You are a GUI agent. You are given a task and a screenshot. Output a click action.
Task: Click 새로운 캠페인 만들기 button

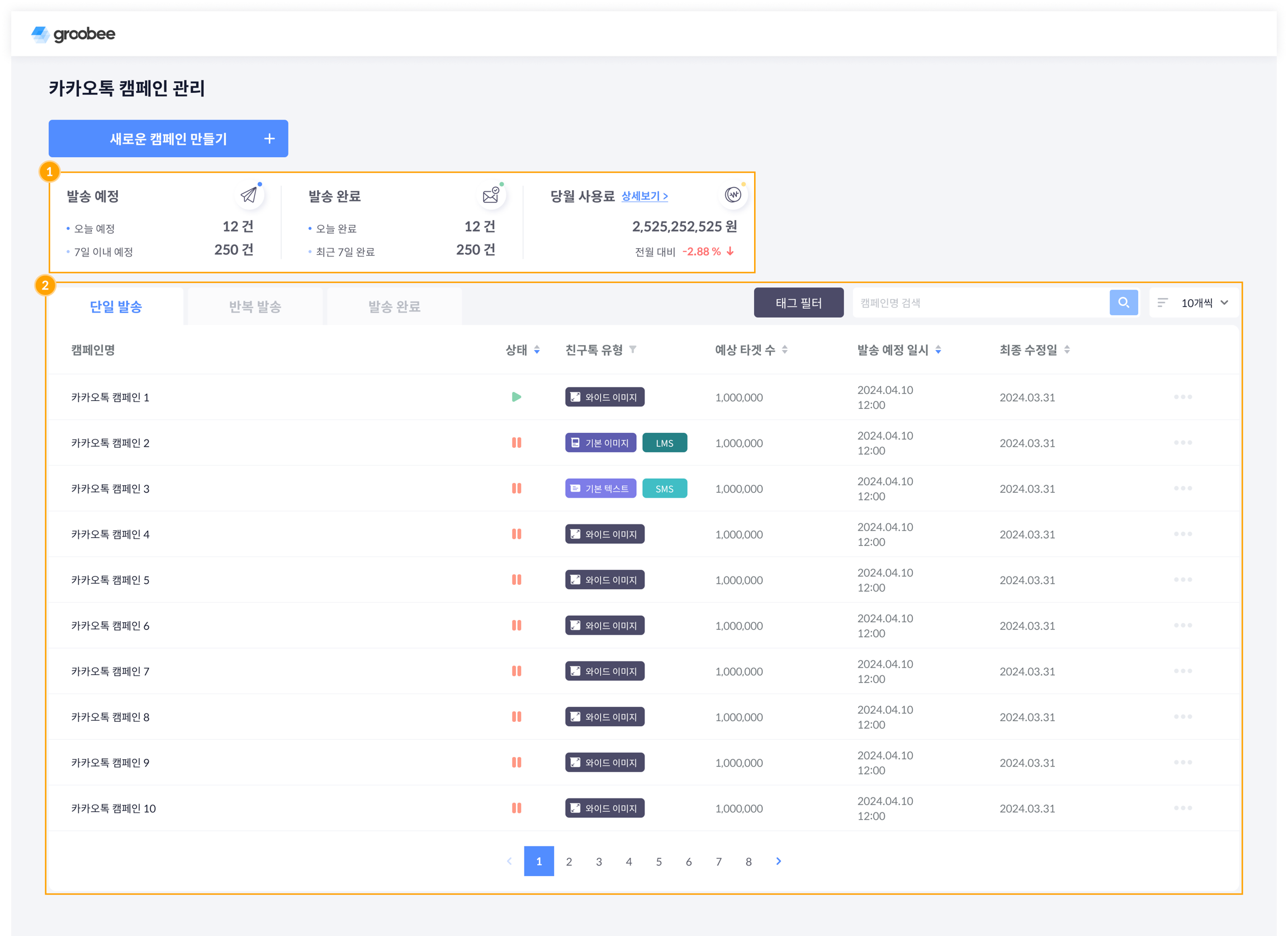click(x=168, y=139)
